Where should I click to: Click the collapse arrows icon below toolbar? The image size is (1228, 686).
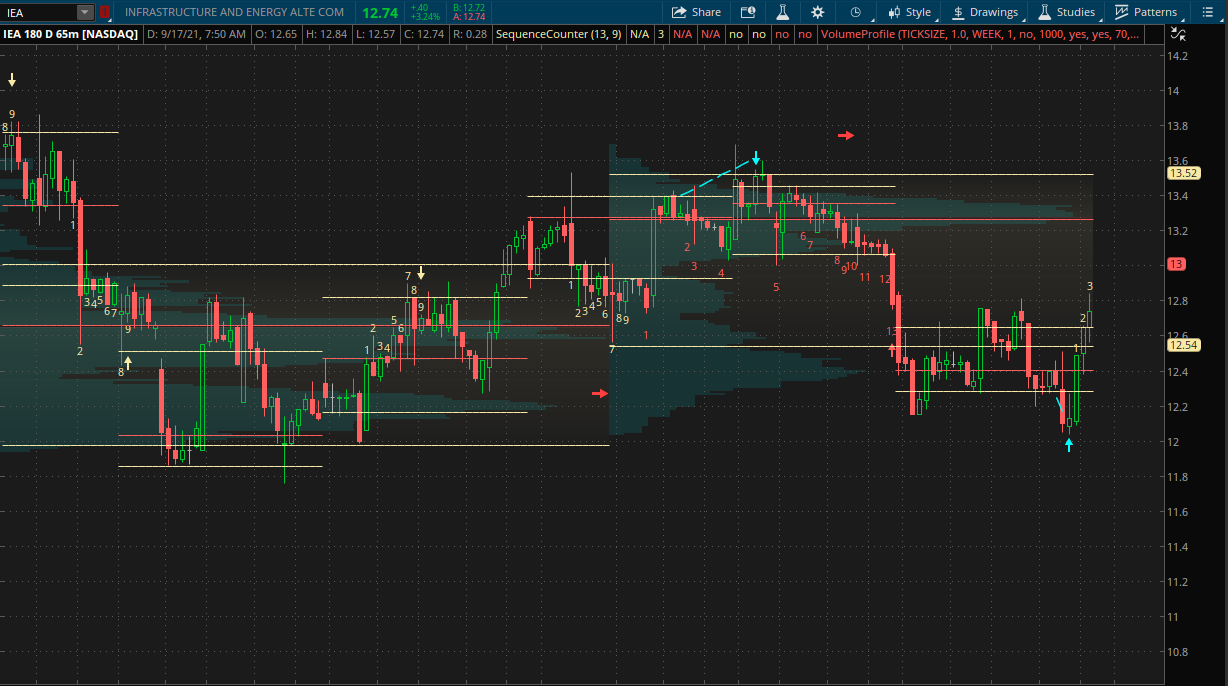click(1180, 34)
